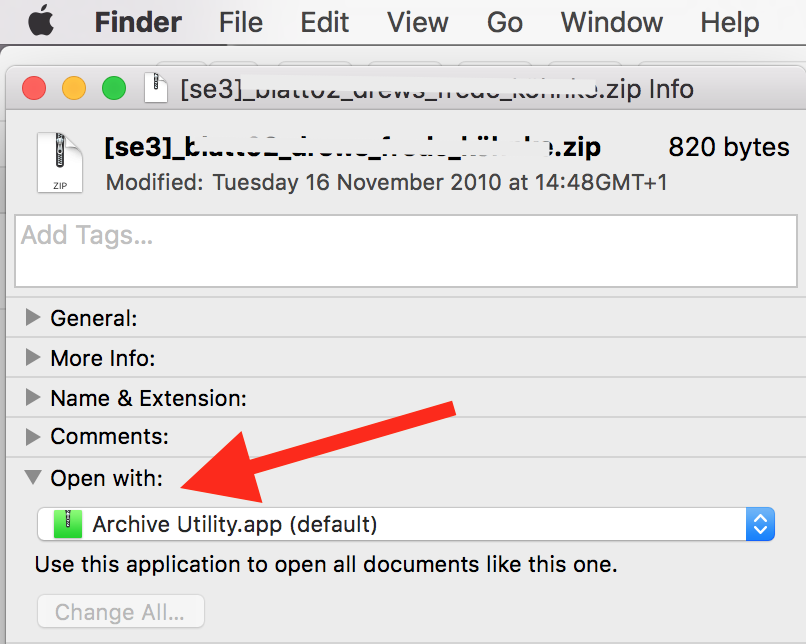Click inside the Add Tags field

pyautogui.click(x=400, y=250)
